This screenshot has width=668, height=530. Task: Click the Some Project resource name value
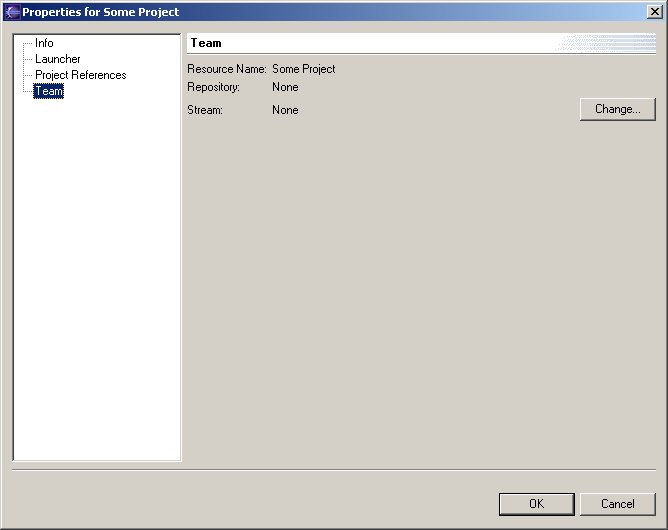(304, 69)
